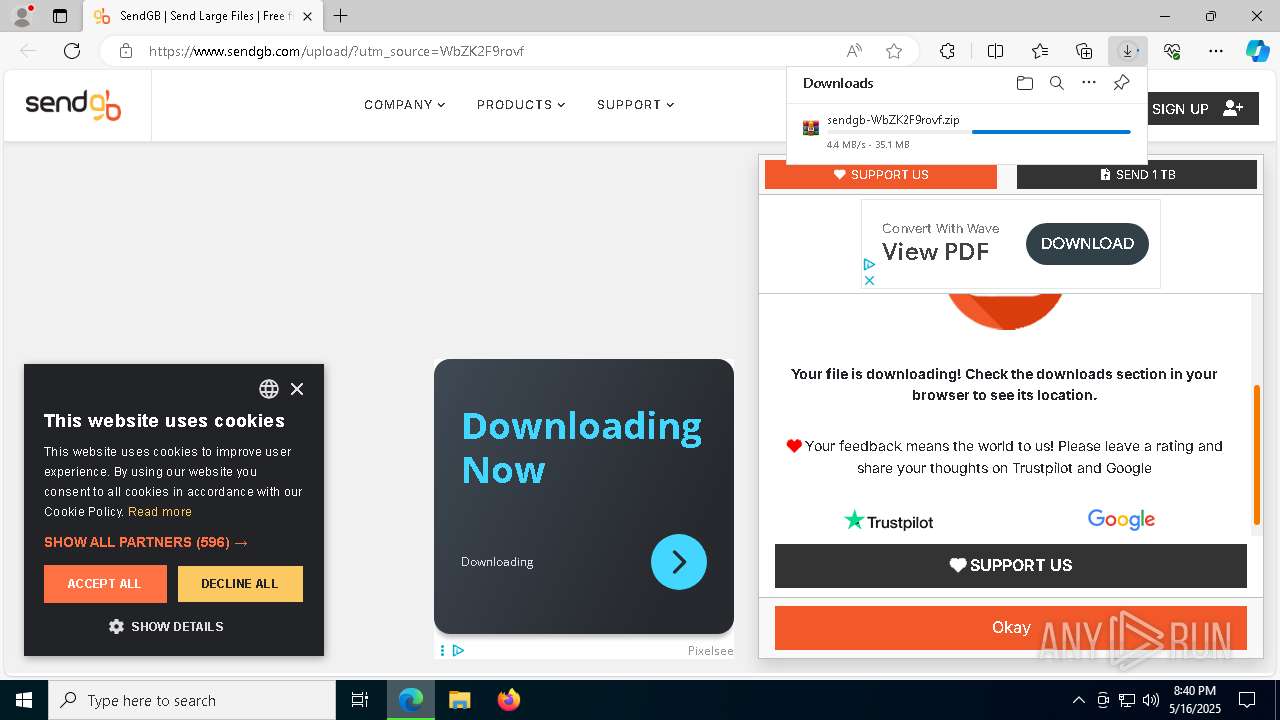Show cookie details
The width and height of the screenshot is (1280, 720).
coord(166,626)
